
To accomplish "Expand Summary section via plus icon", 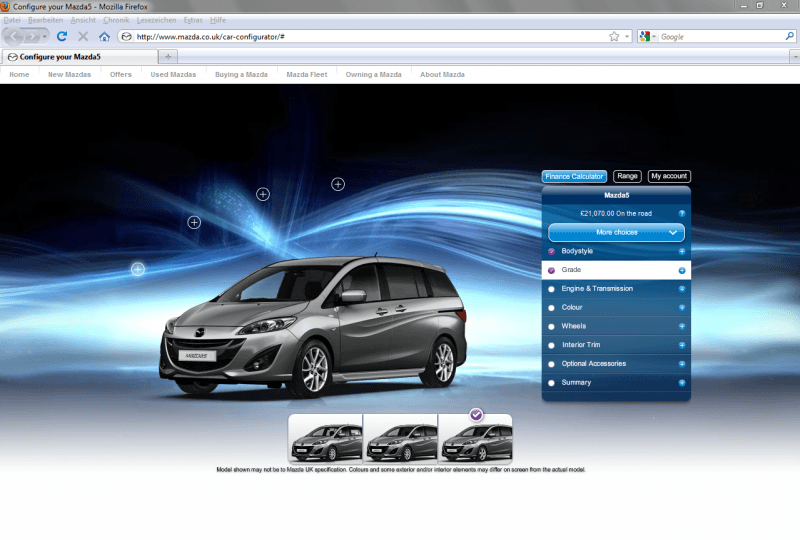I will click(x=682, y=383).
